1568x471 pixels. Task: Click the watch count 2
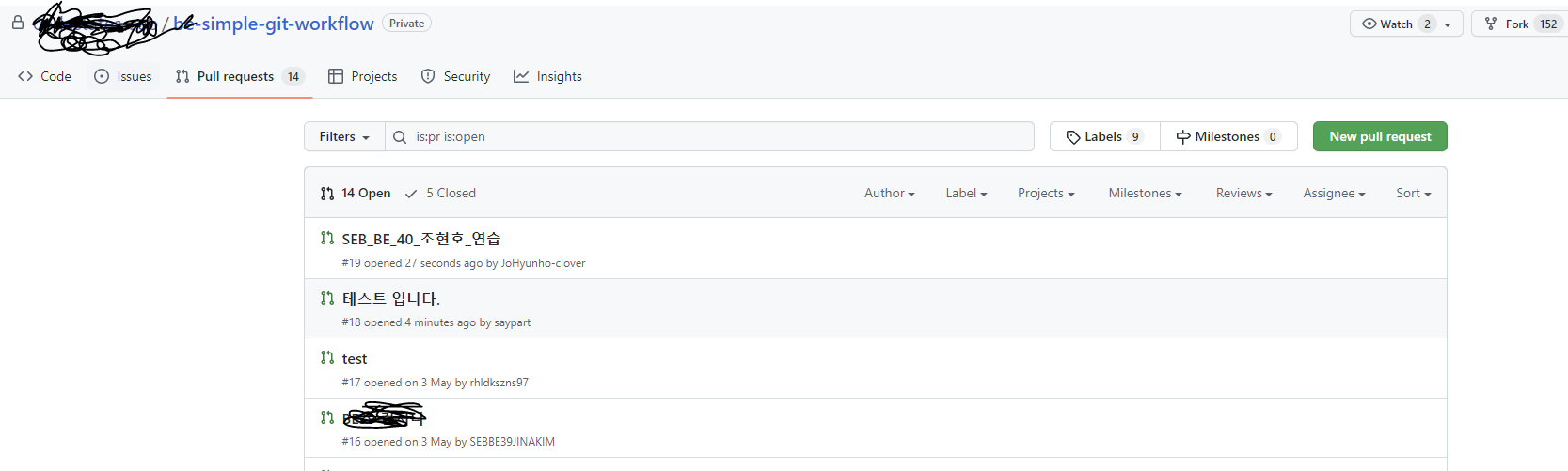1427,24
